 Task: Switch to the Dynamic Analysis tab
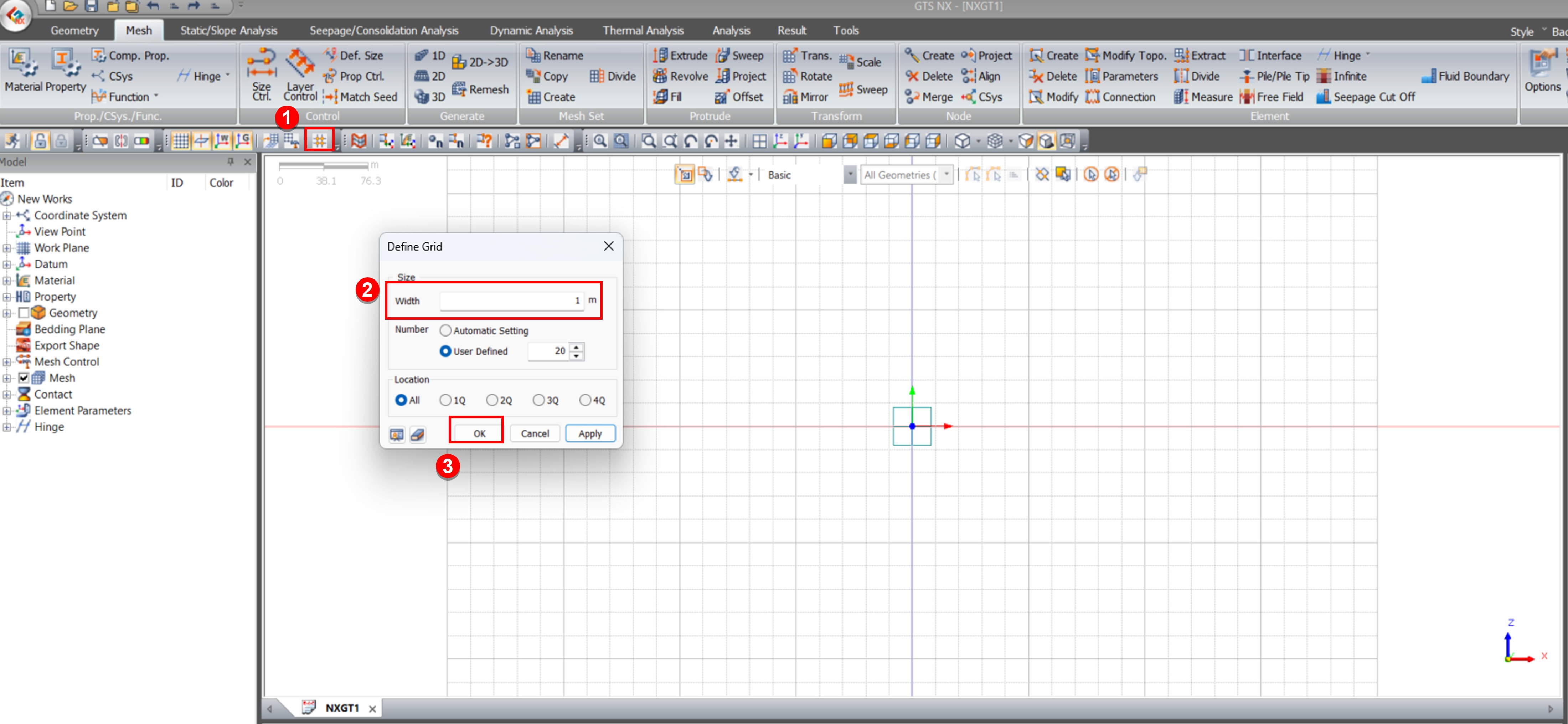click(x=531, y=30)
